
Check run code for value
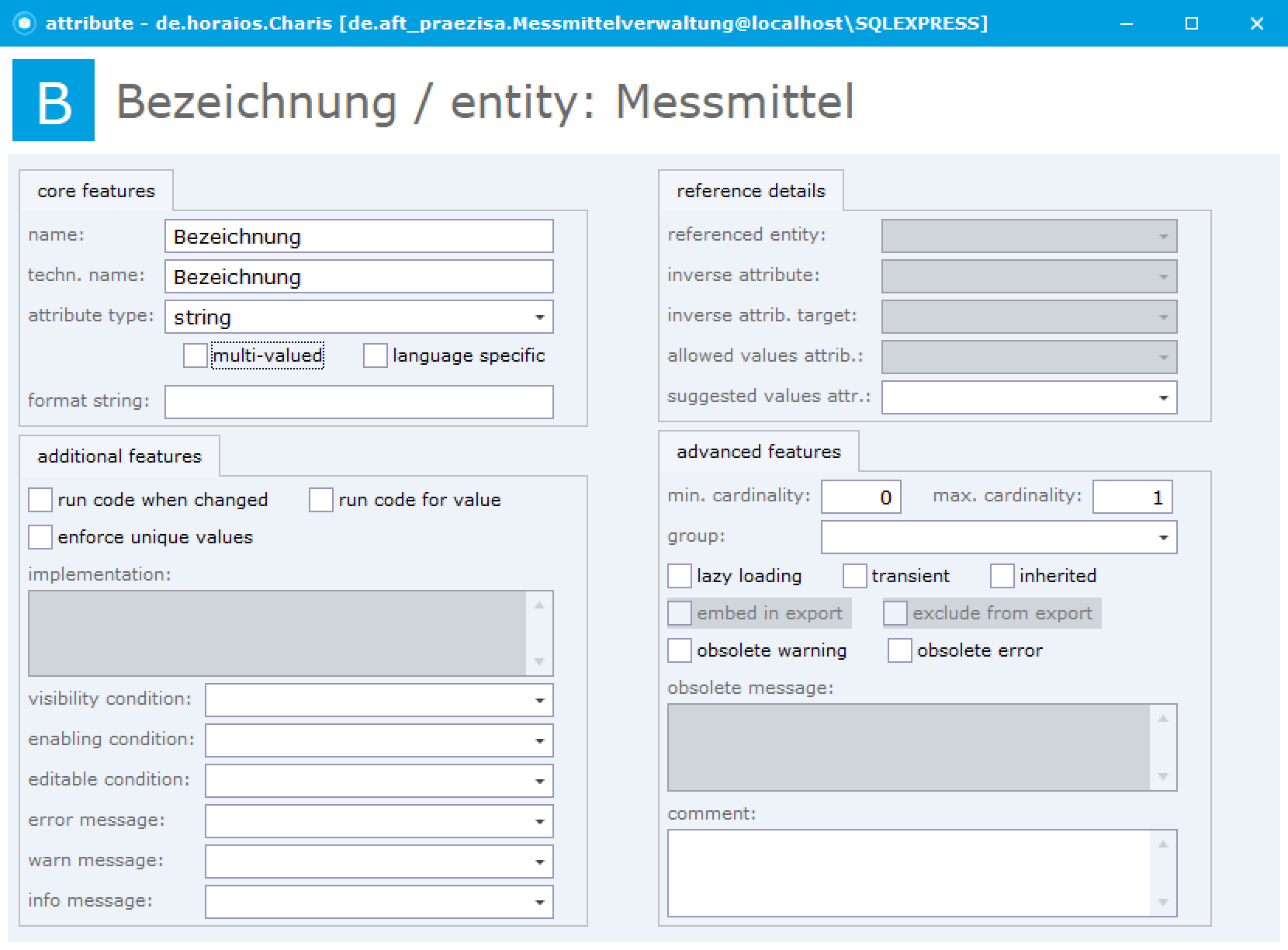tap(321, 500)
